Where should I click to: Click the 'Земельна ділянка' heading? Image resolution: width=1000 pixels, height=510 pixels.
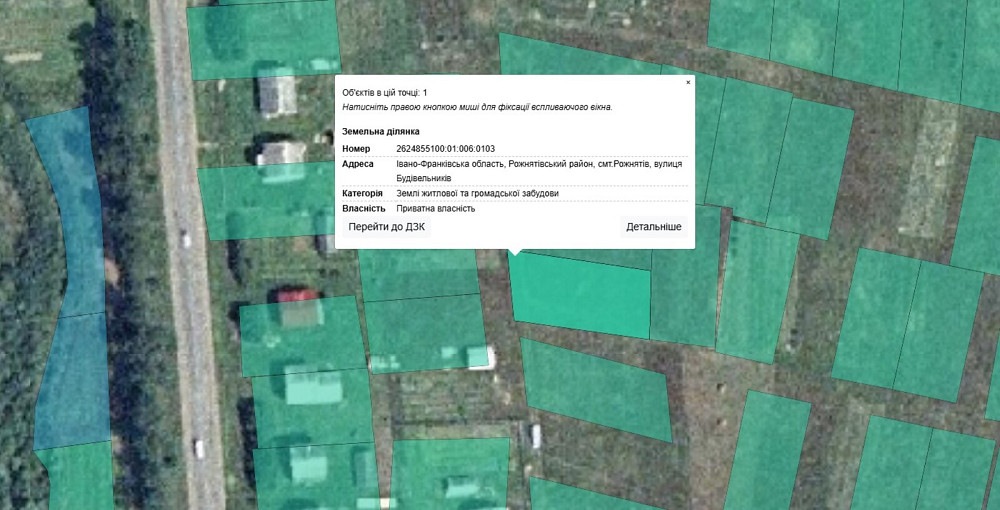point(381,131)
